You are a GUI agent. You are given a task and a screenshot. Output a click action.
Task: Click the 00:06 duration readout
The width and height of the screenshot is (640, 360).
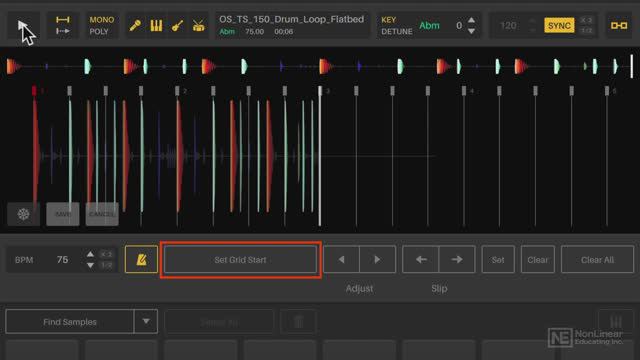point(284,31)
